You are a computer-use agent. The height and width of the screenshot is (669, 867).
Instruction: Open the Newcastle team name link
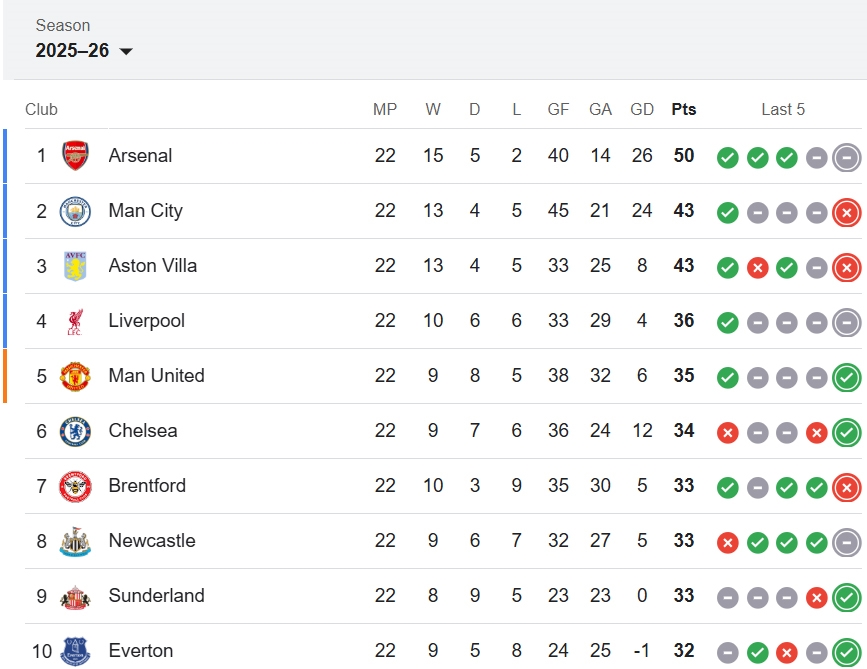(152, 541)
